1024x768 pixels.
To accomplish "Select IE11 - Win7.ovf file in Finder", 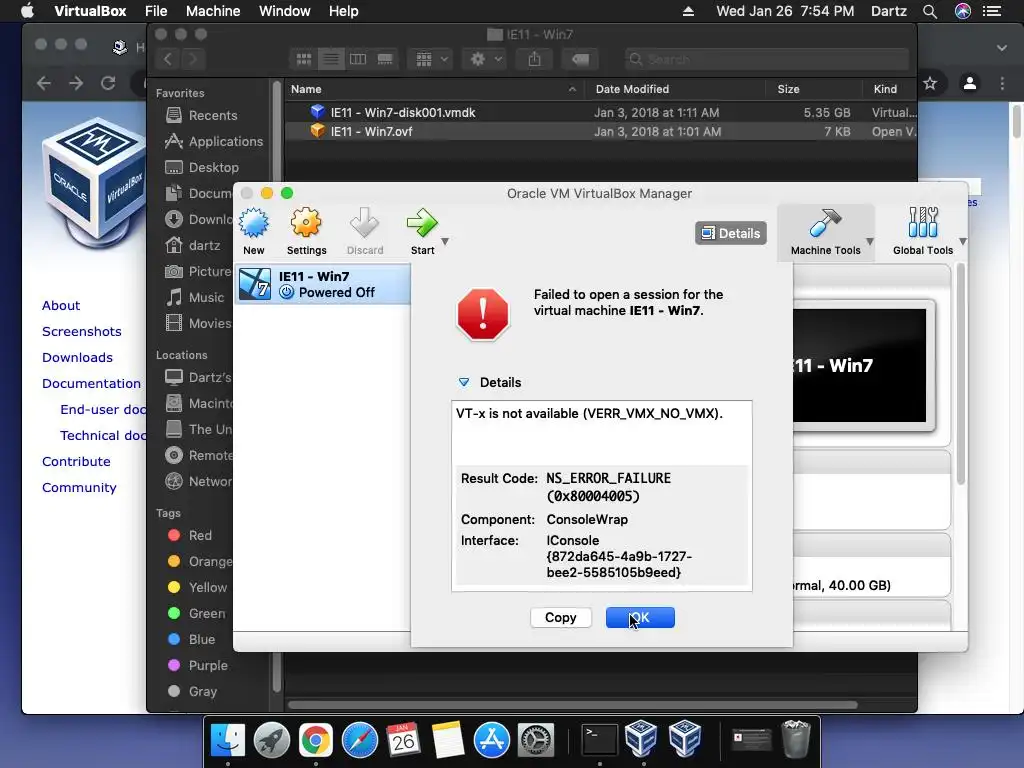I will pos(601,131).
